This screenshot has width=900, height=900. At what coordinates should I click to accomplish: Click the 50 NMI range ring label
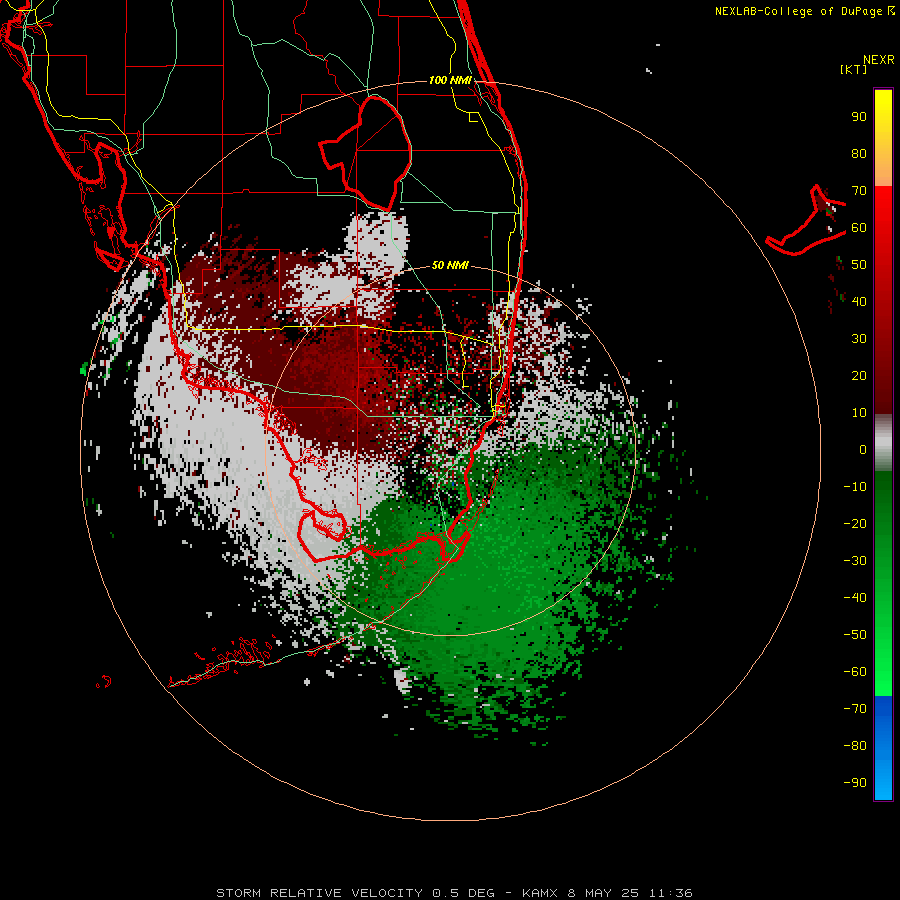click(450, 265)
